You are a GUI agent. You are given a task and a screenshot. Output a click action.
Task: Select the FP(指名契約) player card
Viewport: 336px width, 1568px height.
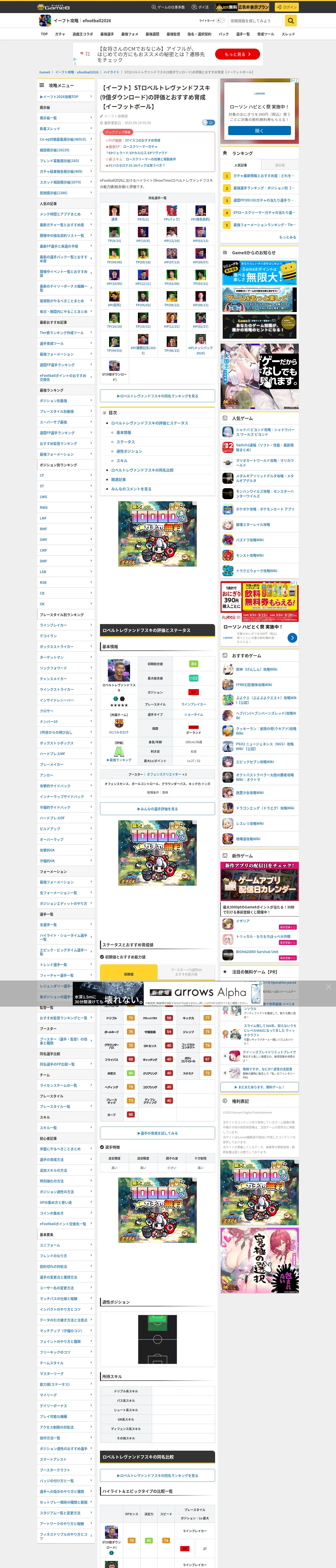coord(201,211)
